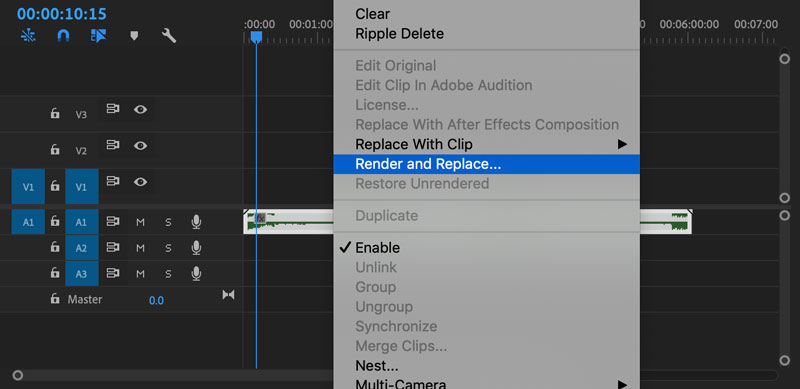This screenshot has height=389, width=800.
Task: Click Master volume value 0.0
Action: (x=156, y=300)
